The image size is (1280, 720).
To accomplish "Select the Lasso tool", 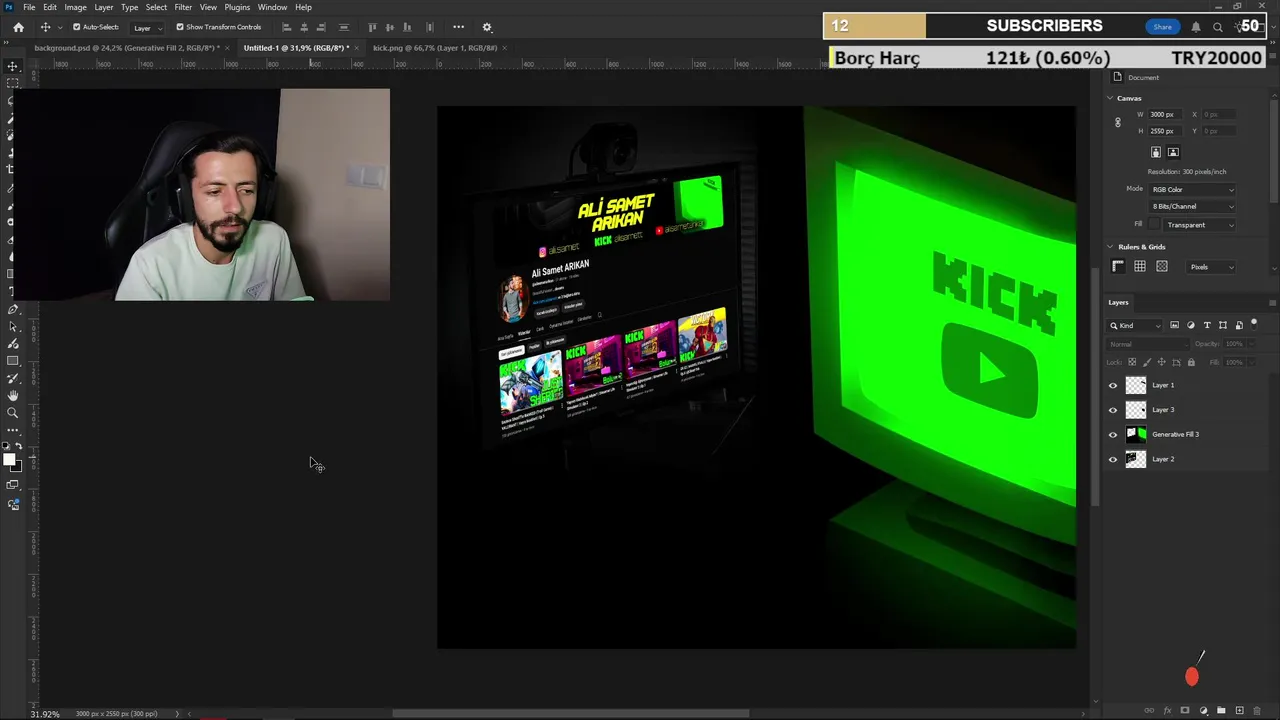I will (x=12, y=101).
